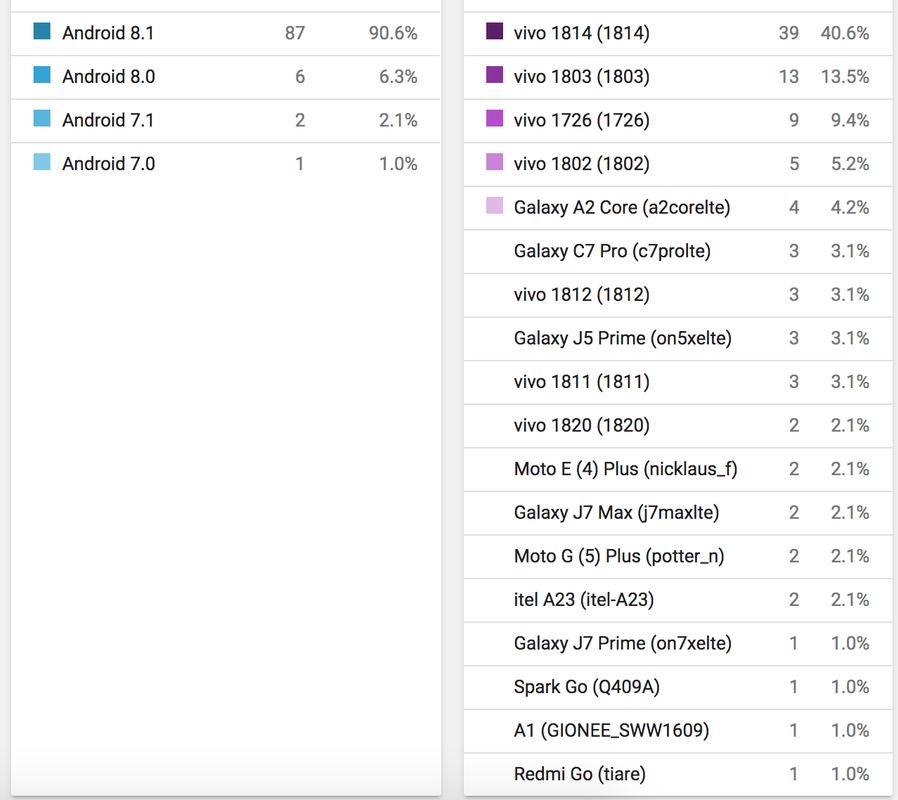
Task: Click the Android 8.0 color swatch
Action: pyautogui.click(x=42, y=75)
